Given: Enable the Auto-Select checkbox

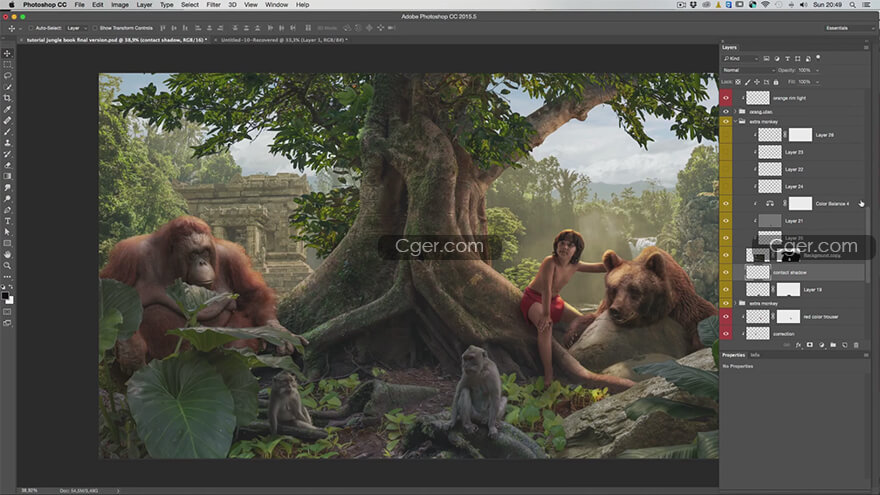Looking at the screenshot, I should point(31,28).
